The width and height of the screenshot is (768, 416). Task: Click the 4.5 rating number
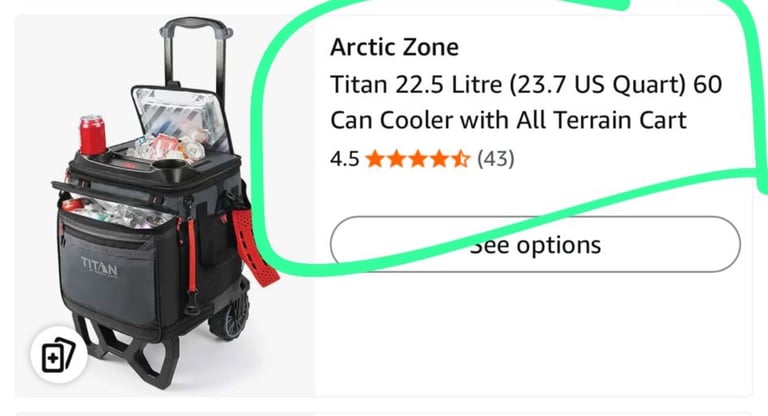click(x=345, y=159)
